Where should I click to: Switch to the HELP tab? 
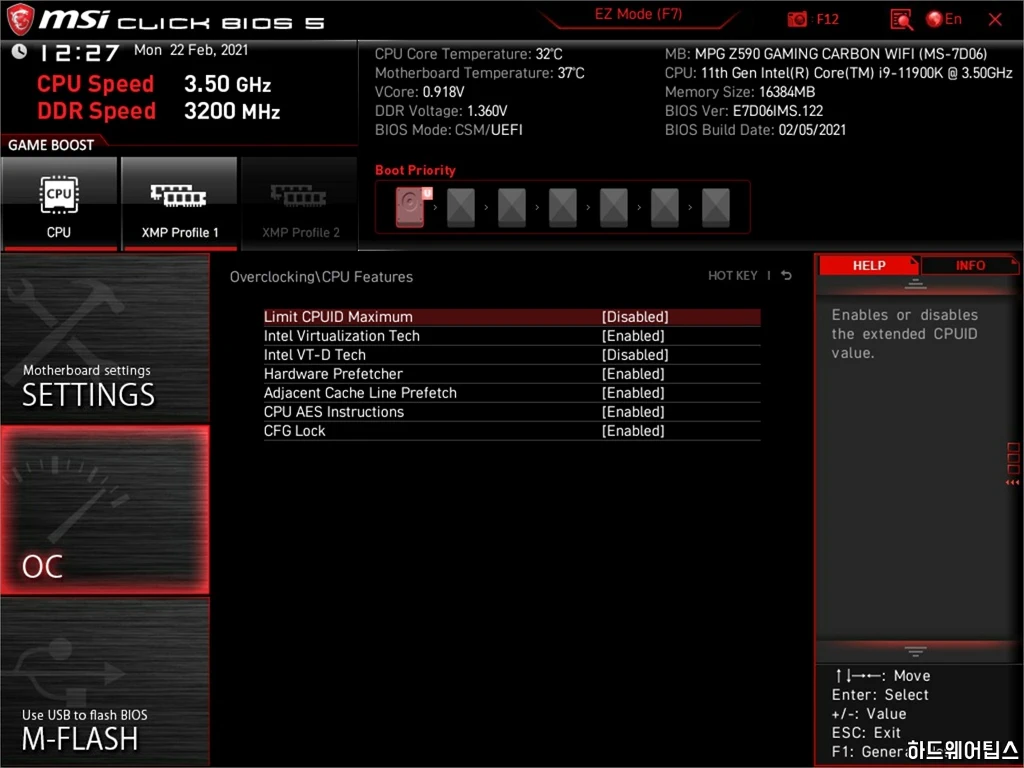point(869,265)
